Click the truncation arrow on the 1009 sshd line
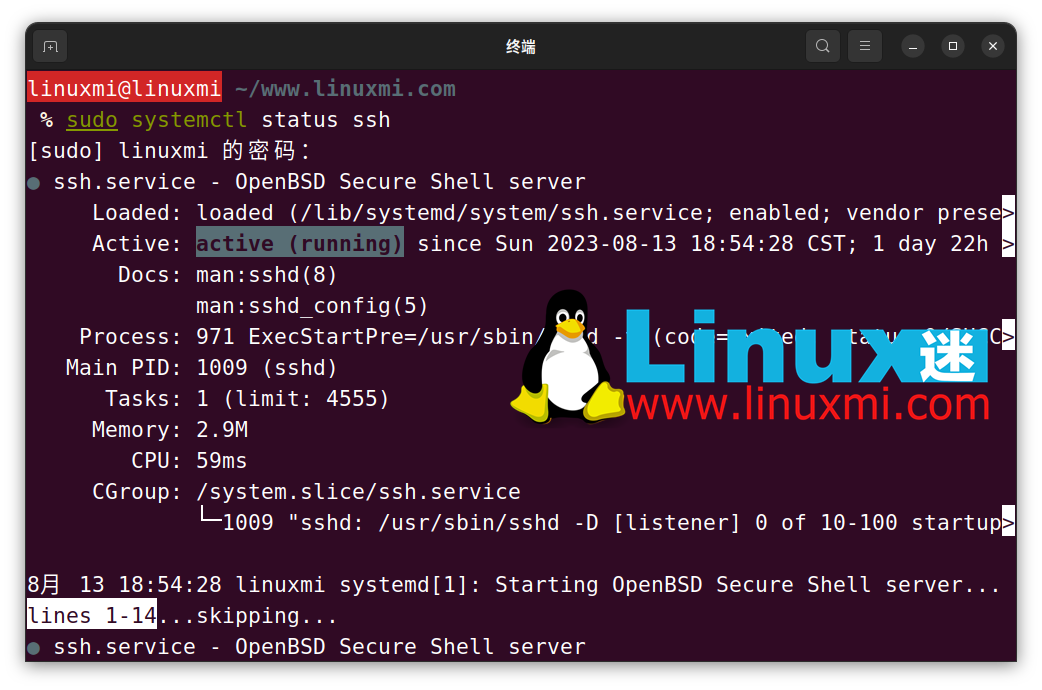 [1008, 522]
